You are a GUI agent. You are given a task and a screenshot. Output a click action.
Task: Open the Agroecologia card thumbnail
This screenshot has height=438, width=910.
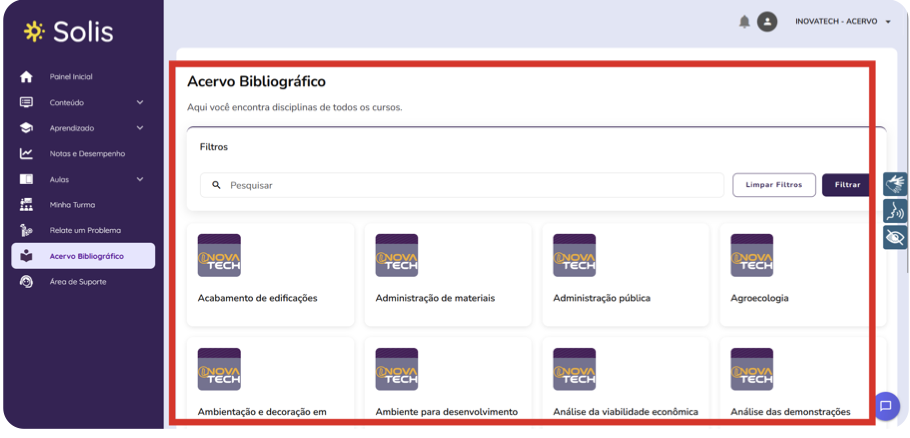[752, 255]
